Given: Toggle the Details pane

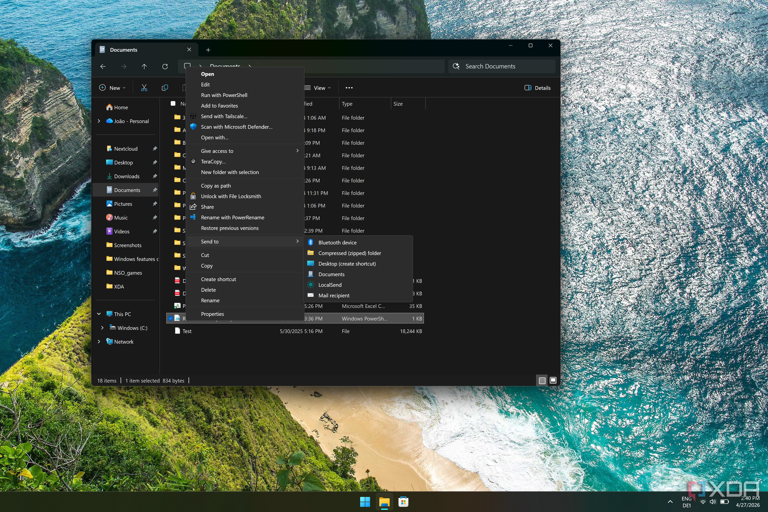Looking at the screenshot, I should (538, 88).
